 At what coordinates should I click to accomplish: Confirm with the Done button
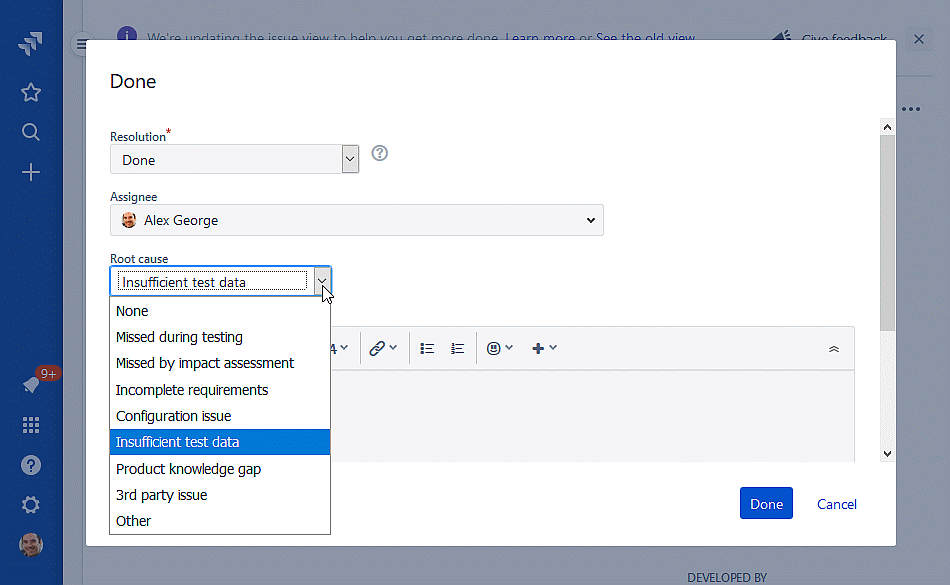pos(766,503)
